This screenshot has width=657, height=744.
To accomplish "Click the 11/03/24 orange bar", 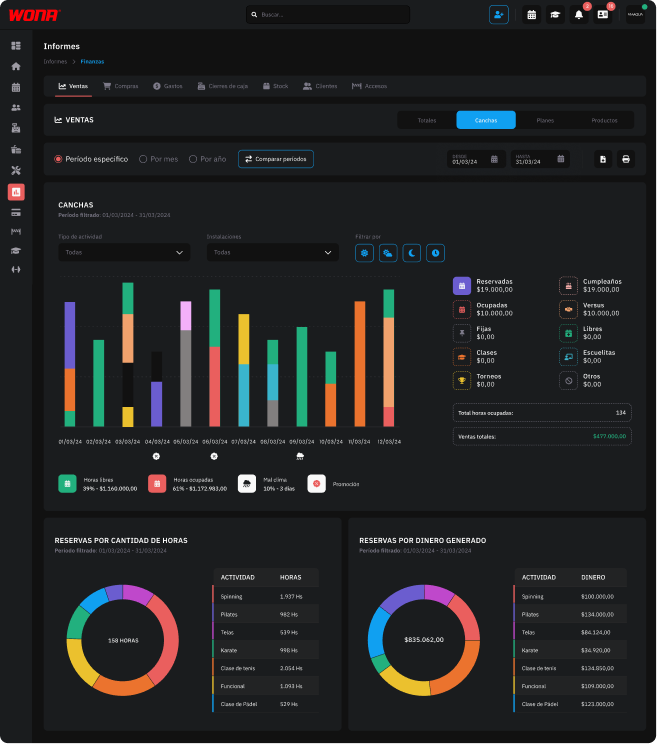I will pyautogui.click(x=360, y=363).
